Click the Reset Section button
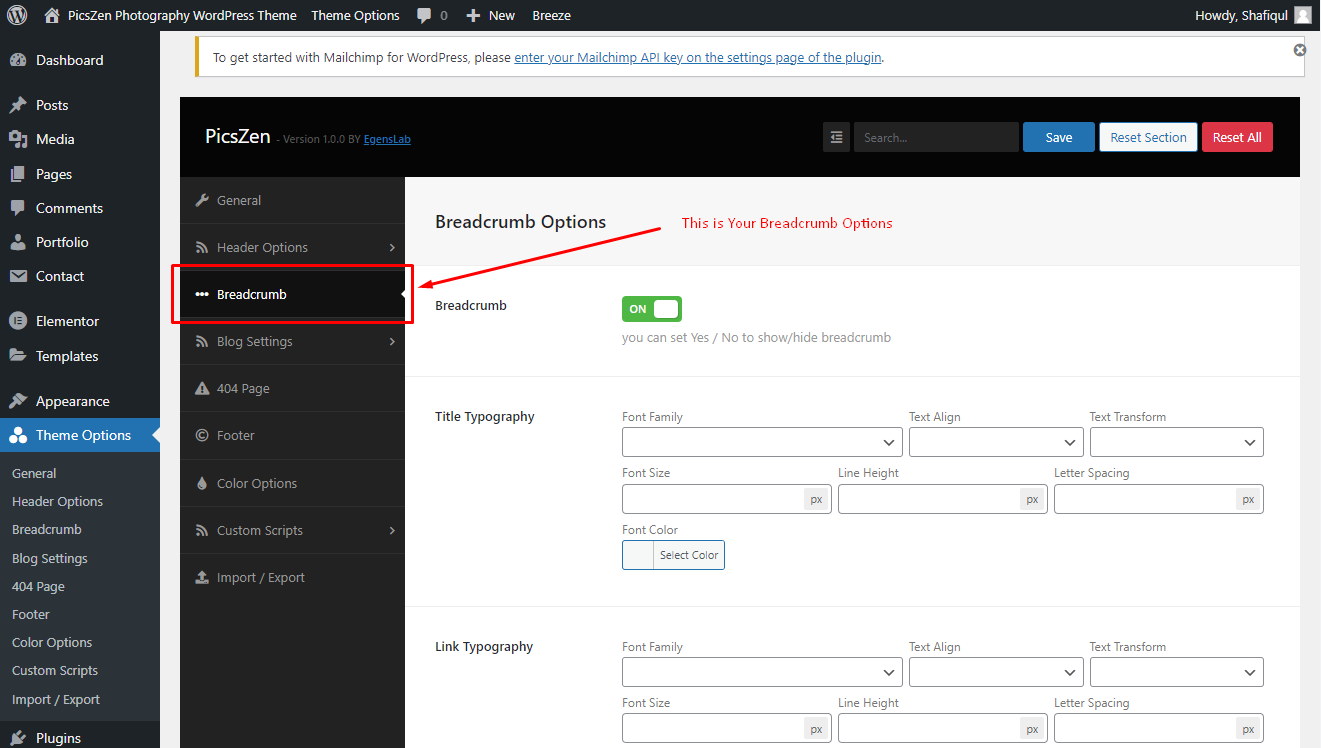Image resolution: width=1321 pixels, height=748 pixels. pos(1148,137)
